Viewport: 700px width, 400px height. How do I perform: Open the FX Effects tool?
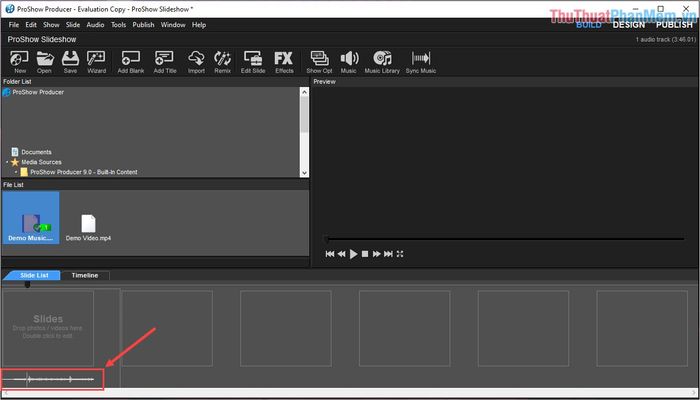click(284, 62)
